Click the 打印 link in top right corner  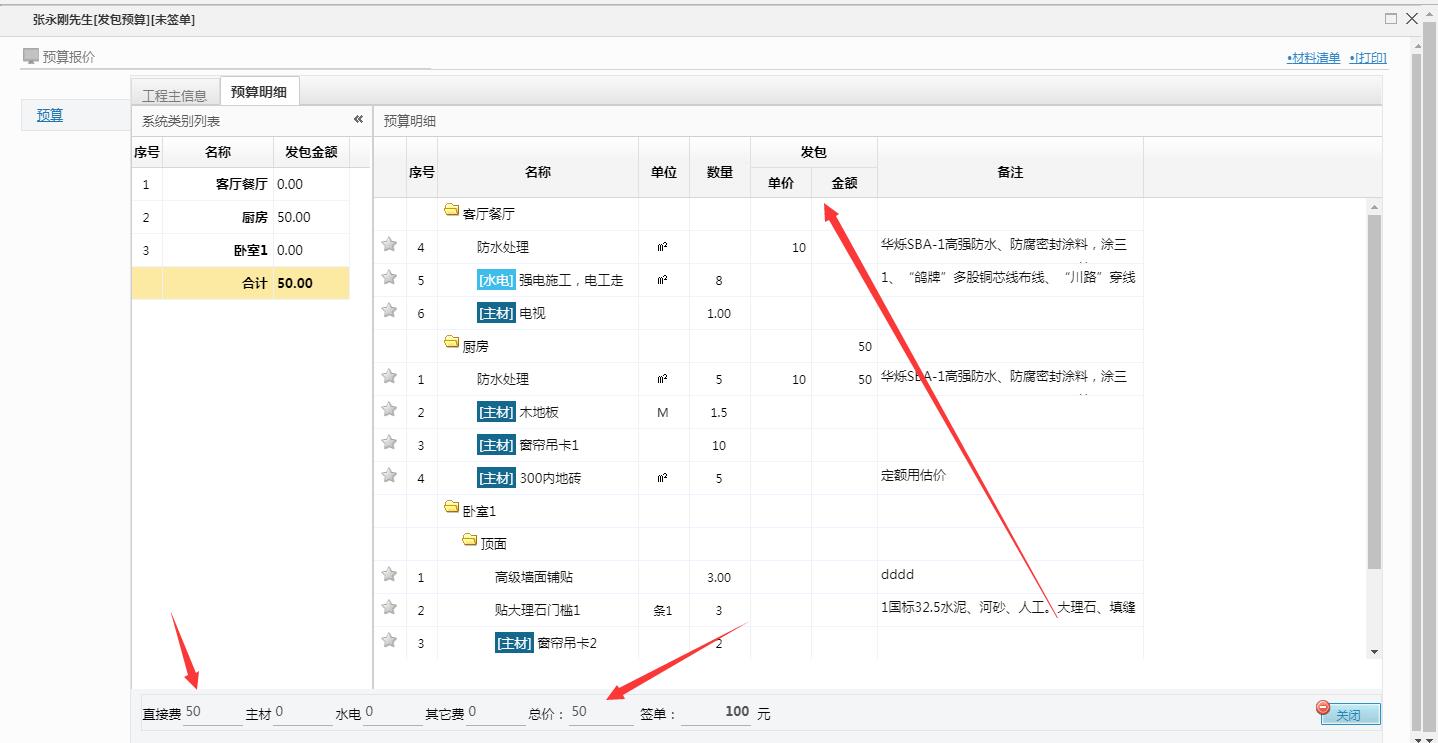tap(1369, 57)
